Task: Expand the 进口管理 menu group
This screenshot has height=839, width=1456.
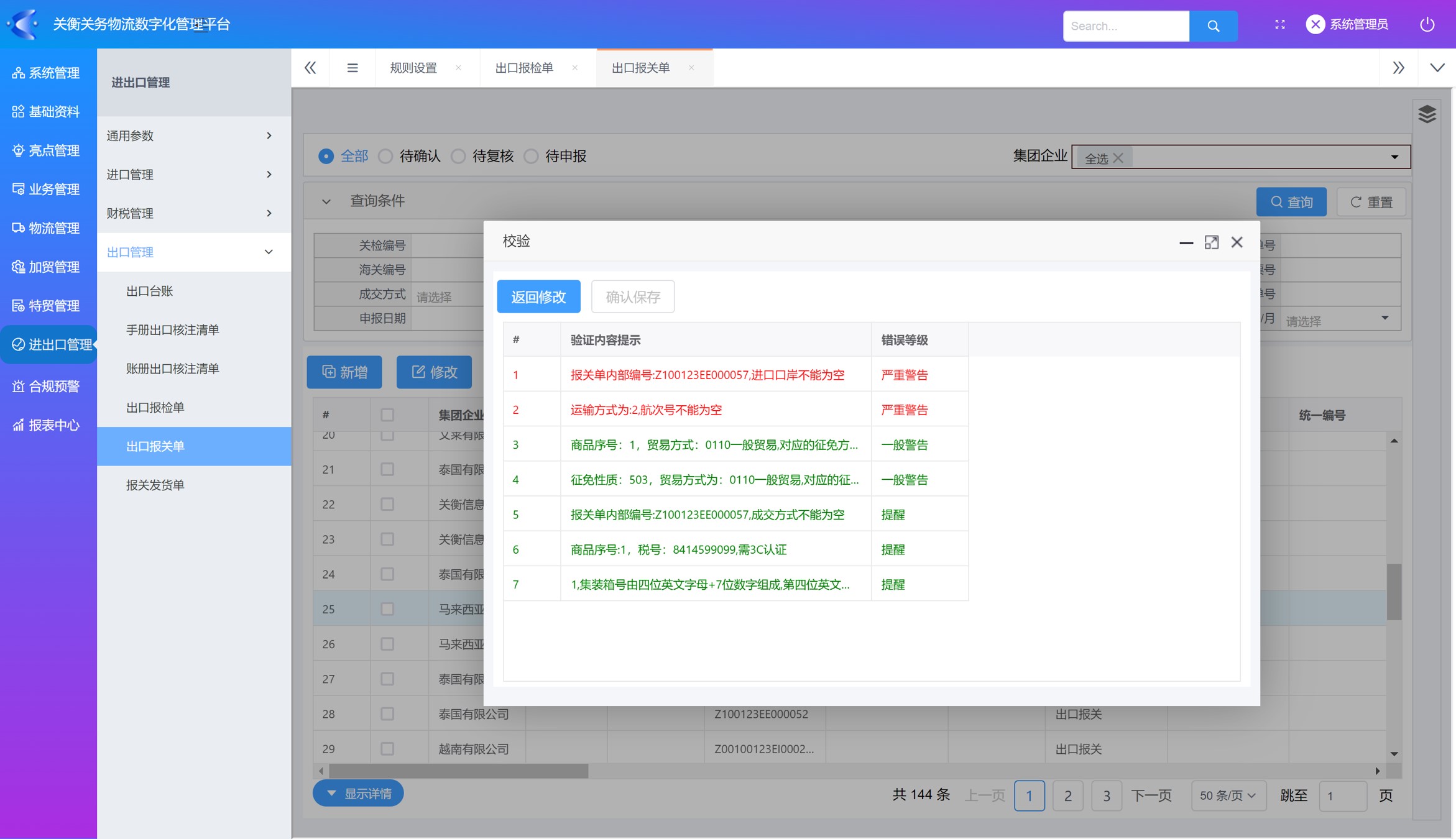Action: pyautogui.click(x=194, y=175)
